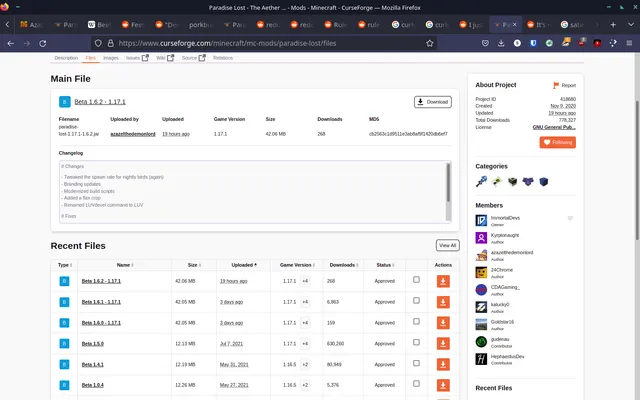Tick checkbox for Beta 1.5.0 row
This screenshot has width=640, height=400.
point(416,342)
